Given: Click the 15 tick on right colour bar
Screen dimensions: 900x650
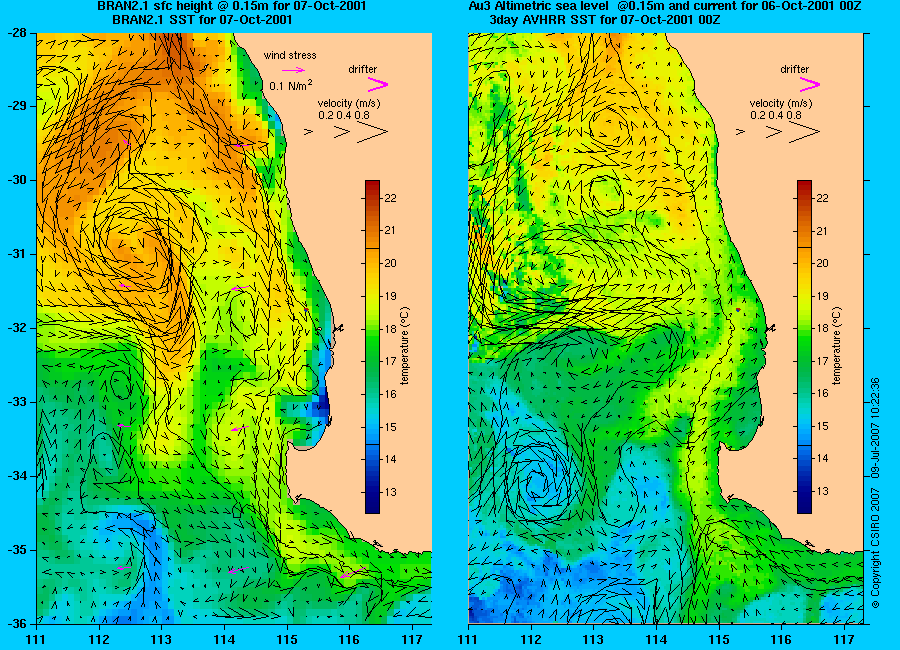Looking at the screenshot, I should [x=822, y=427].
